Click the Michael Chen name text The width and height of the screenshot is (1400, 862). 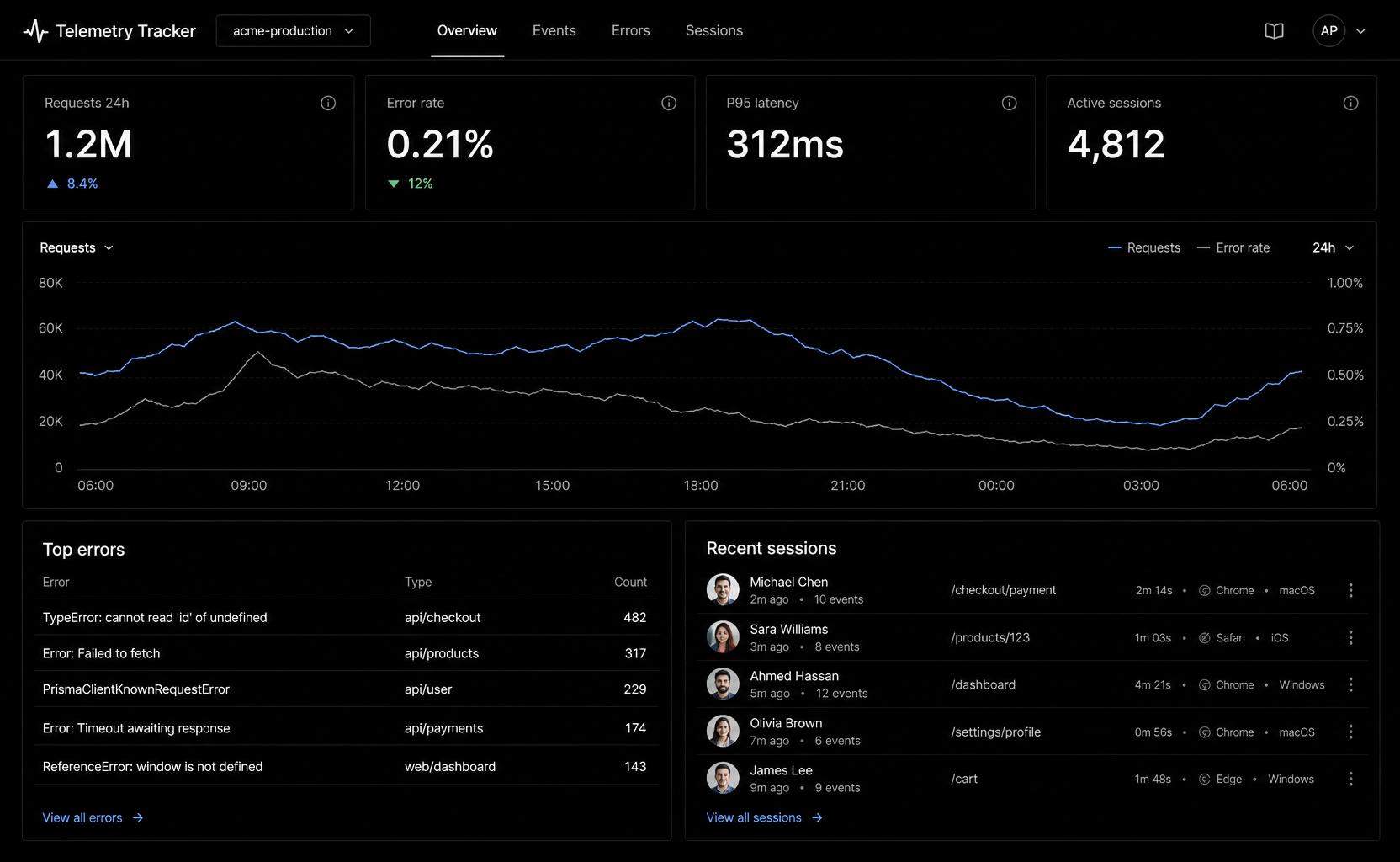(x=788, y=582)
